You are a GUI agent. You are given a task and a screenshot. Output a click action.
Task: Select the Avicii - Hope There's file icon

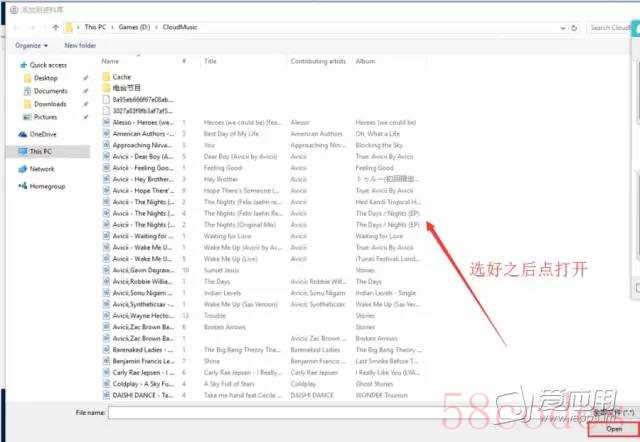[107, 191]
